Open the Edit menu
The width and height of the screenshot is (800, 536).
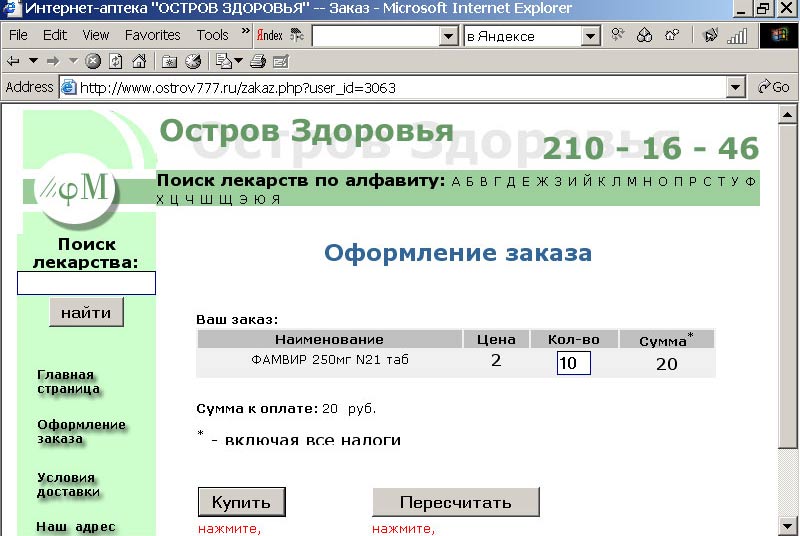55,35
